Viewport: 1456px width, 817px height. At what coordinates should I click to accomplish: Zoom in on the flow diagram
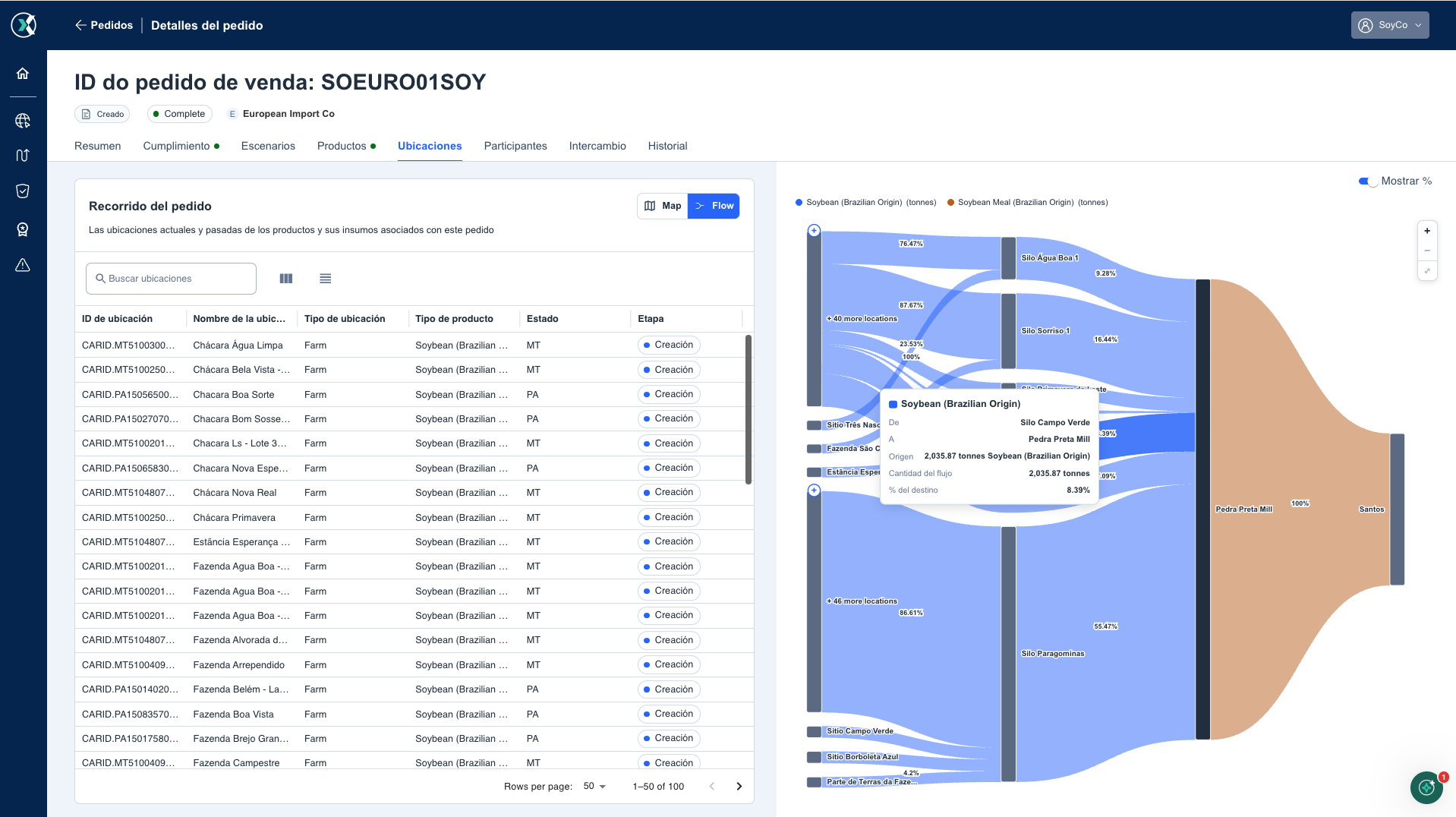click(x=1427, y=231)
